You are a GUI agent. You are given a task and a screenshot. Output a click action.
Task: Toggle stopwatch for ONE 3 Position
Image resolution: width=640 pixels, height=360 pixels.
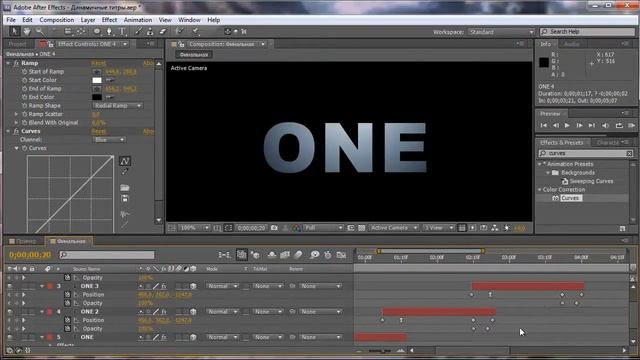click(x=67, y=295)
